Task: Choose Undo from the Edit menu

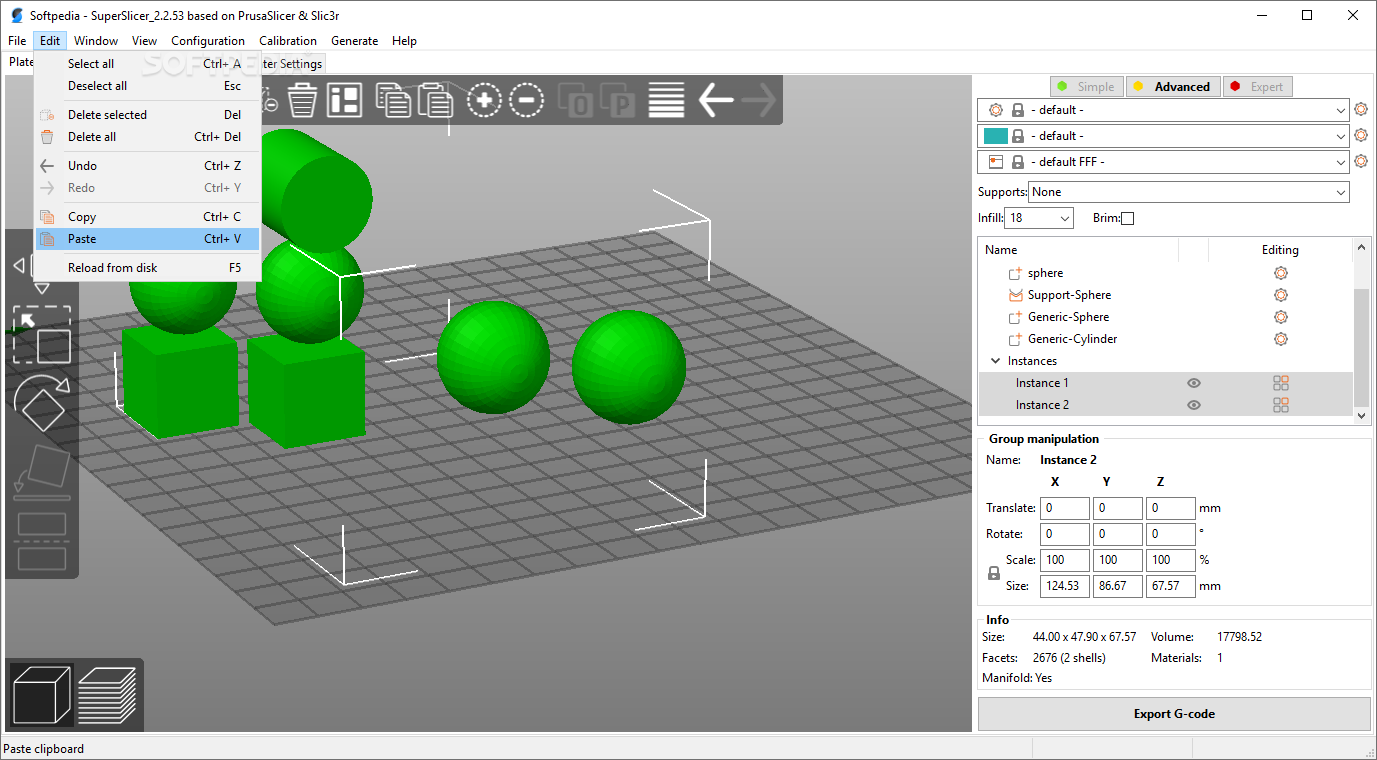Action: click(x=148, y=166)
